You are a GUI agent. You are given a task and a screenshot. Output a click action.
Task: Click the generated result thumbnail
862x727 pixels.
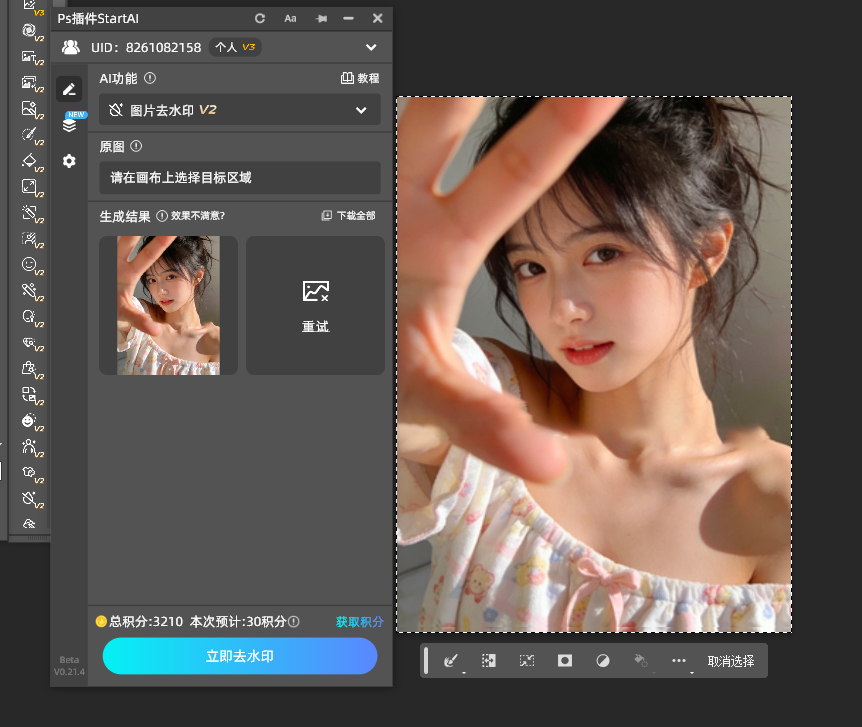(167, 305)
